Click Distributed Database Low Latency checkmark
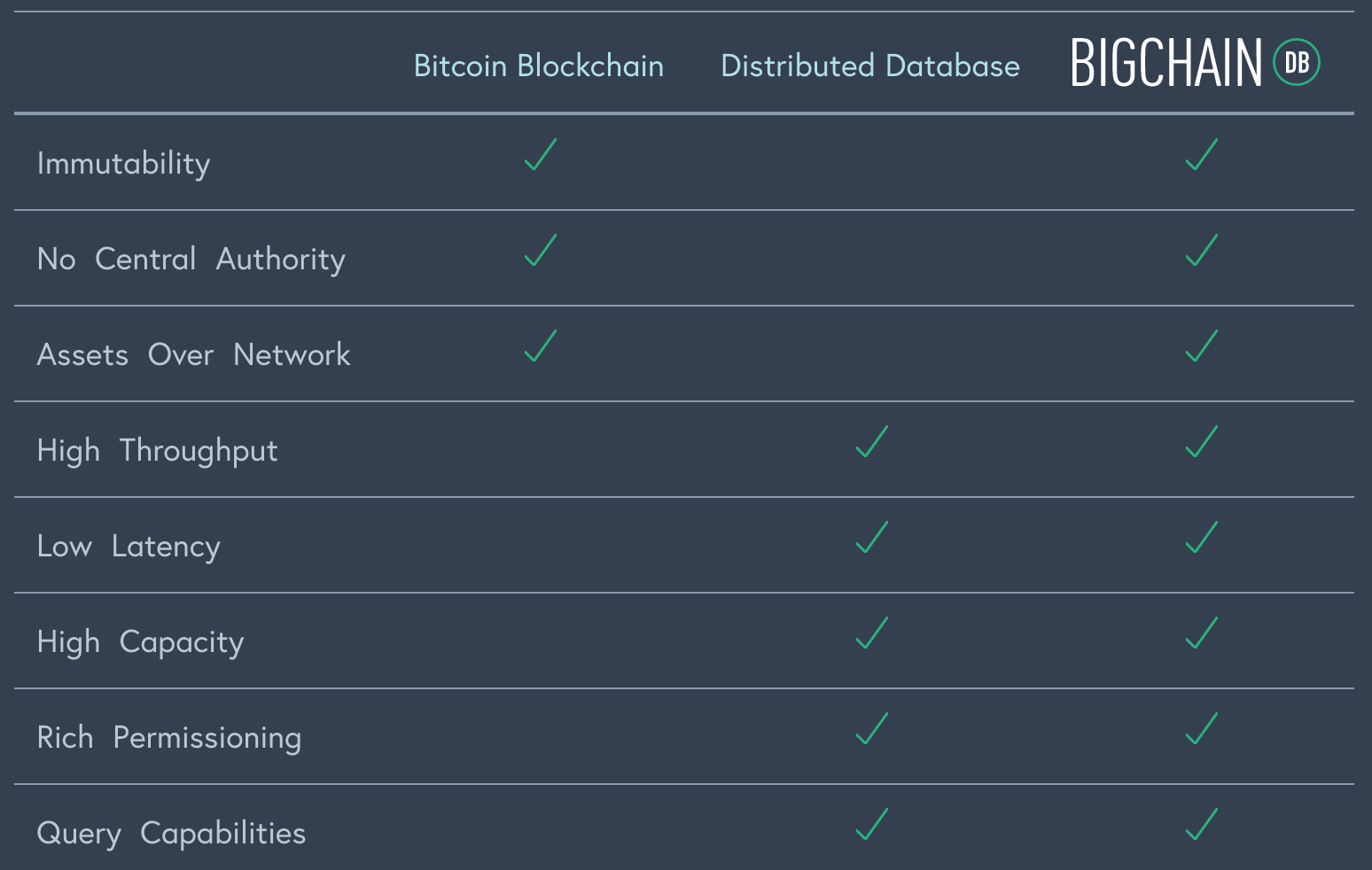This screenshot has height=870, width=1372. [x=872, y=538]
